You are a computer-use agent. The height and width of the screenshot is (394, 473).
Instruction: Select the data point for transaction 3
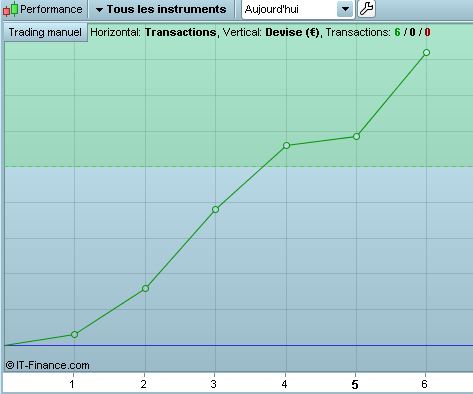coord(215,209)
